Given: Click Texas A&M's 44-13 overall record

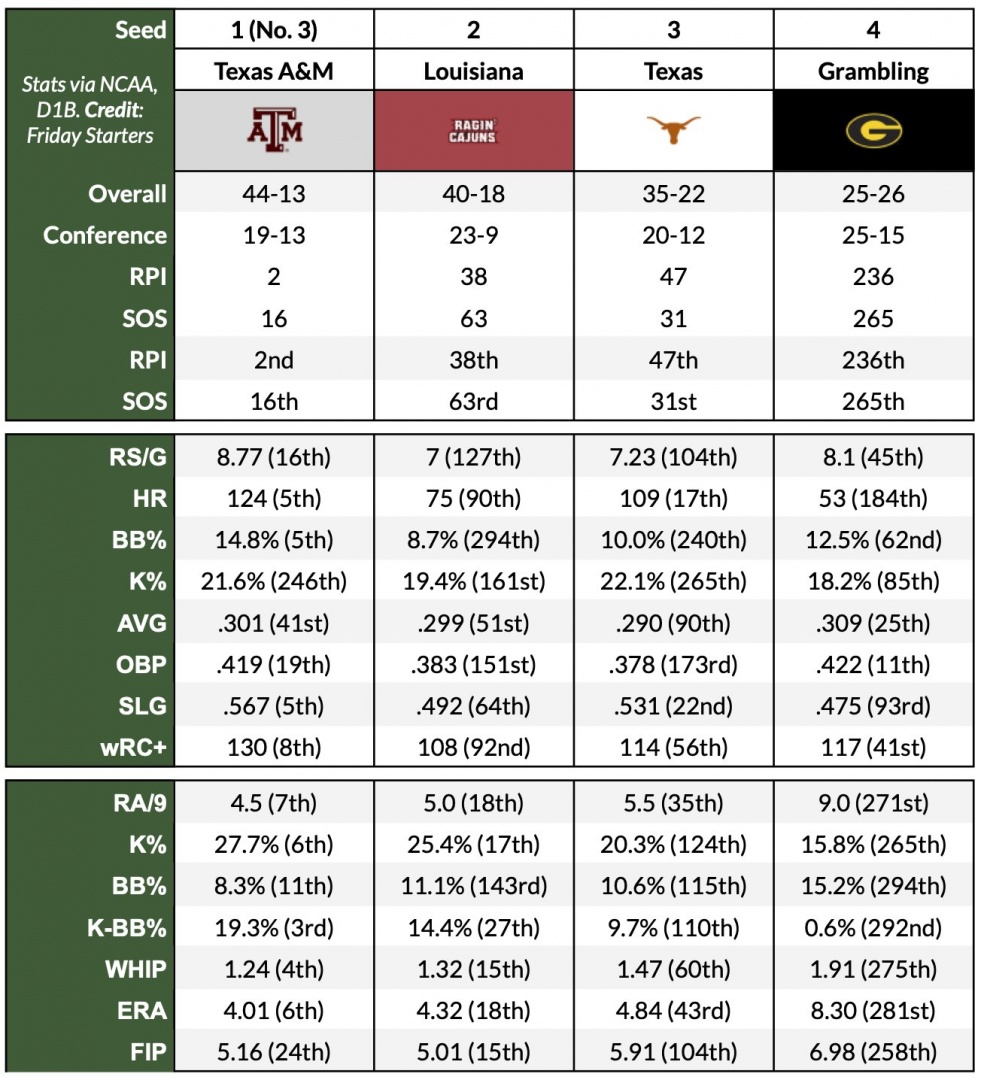Looking at the screenshot, I should (x=274, y=194).
